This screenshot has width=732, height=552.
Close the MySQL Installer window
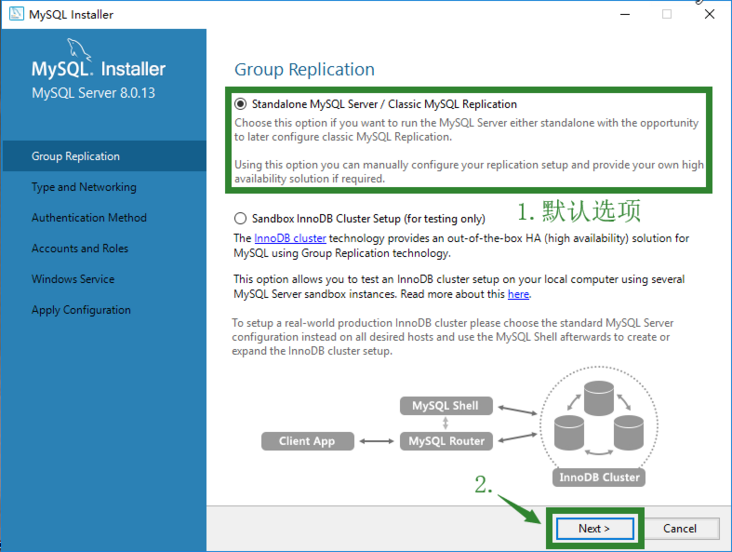point(710,14)
